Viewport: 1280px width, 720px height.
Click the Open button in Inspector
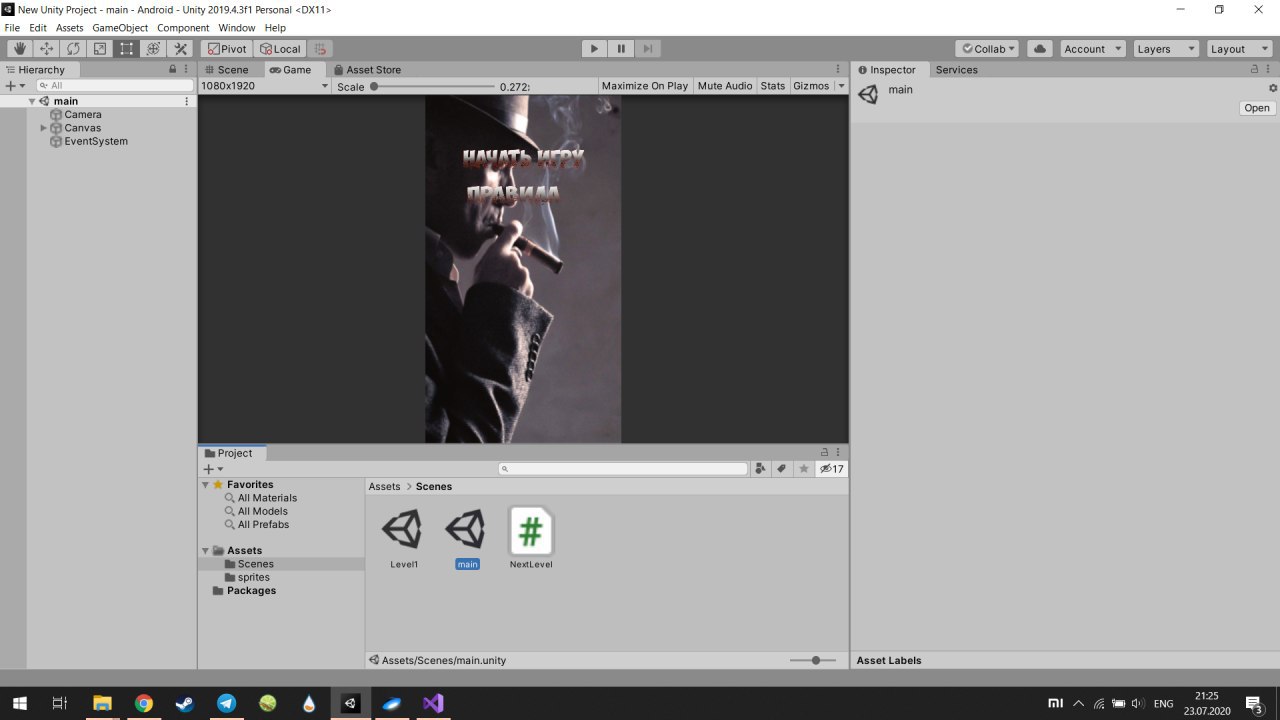[x=1257, y=108]
